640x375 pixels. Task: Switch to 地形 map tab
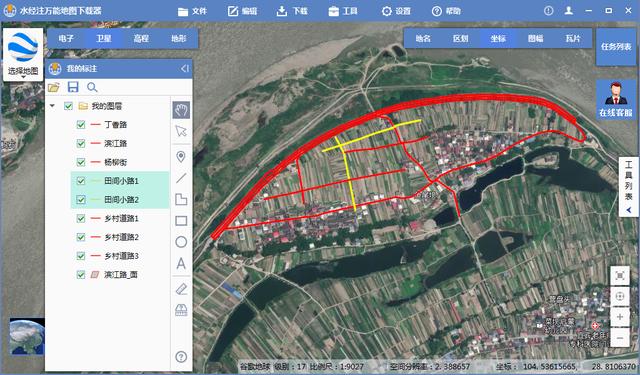179,39
